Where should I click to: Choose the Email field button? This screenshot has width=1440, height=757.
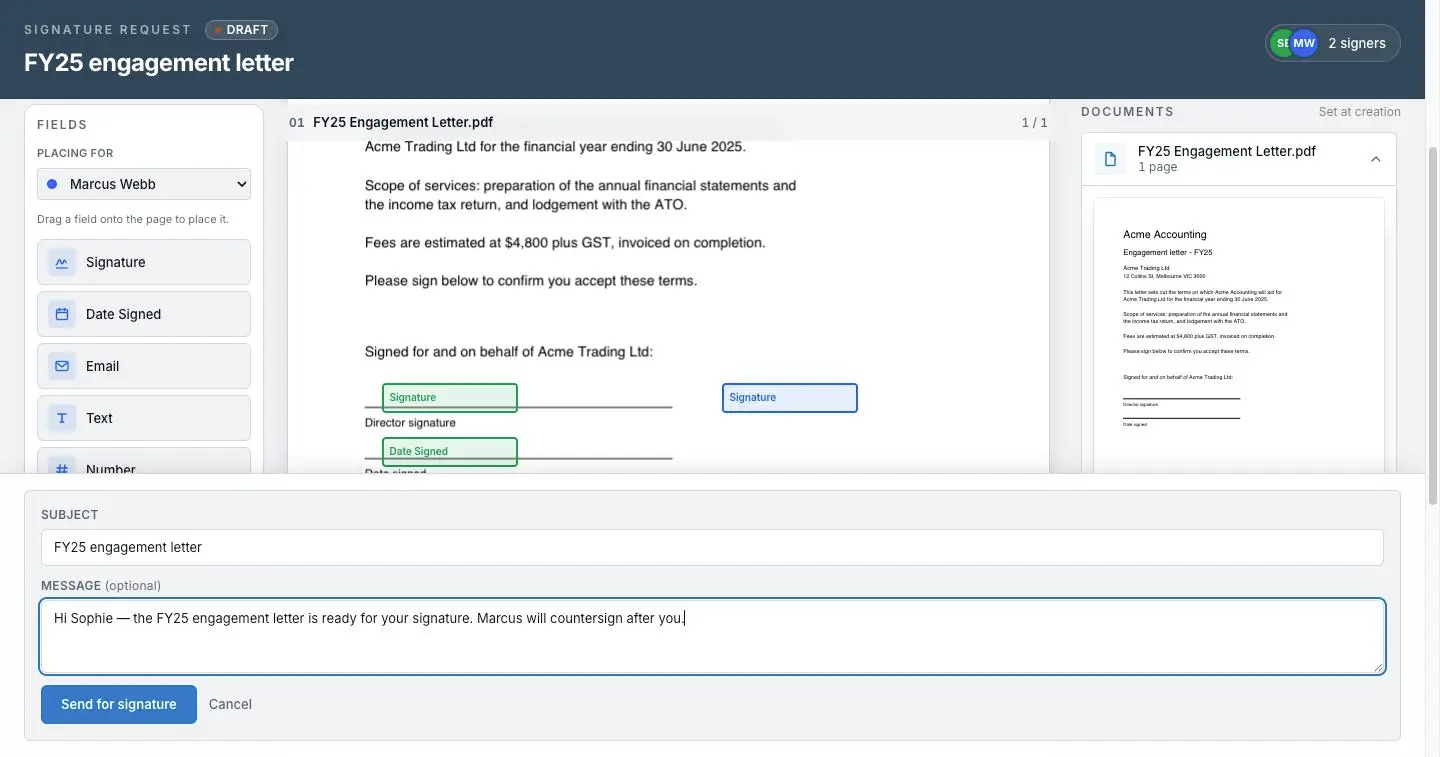click(144, 366)
